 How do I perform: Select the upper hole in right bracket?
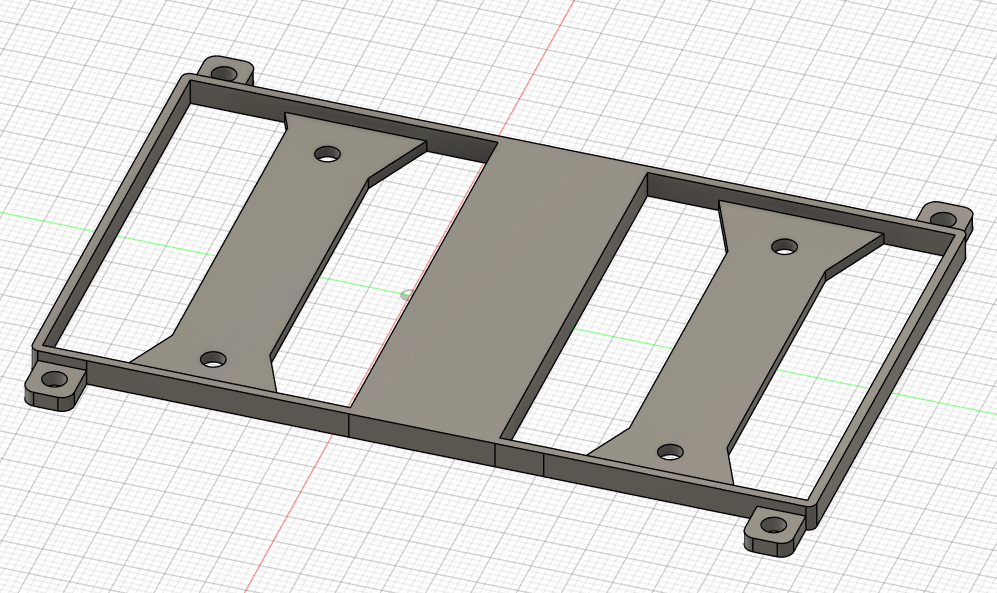[786, 246]
